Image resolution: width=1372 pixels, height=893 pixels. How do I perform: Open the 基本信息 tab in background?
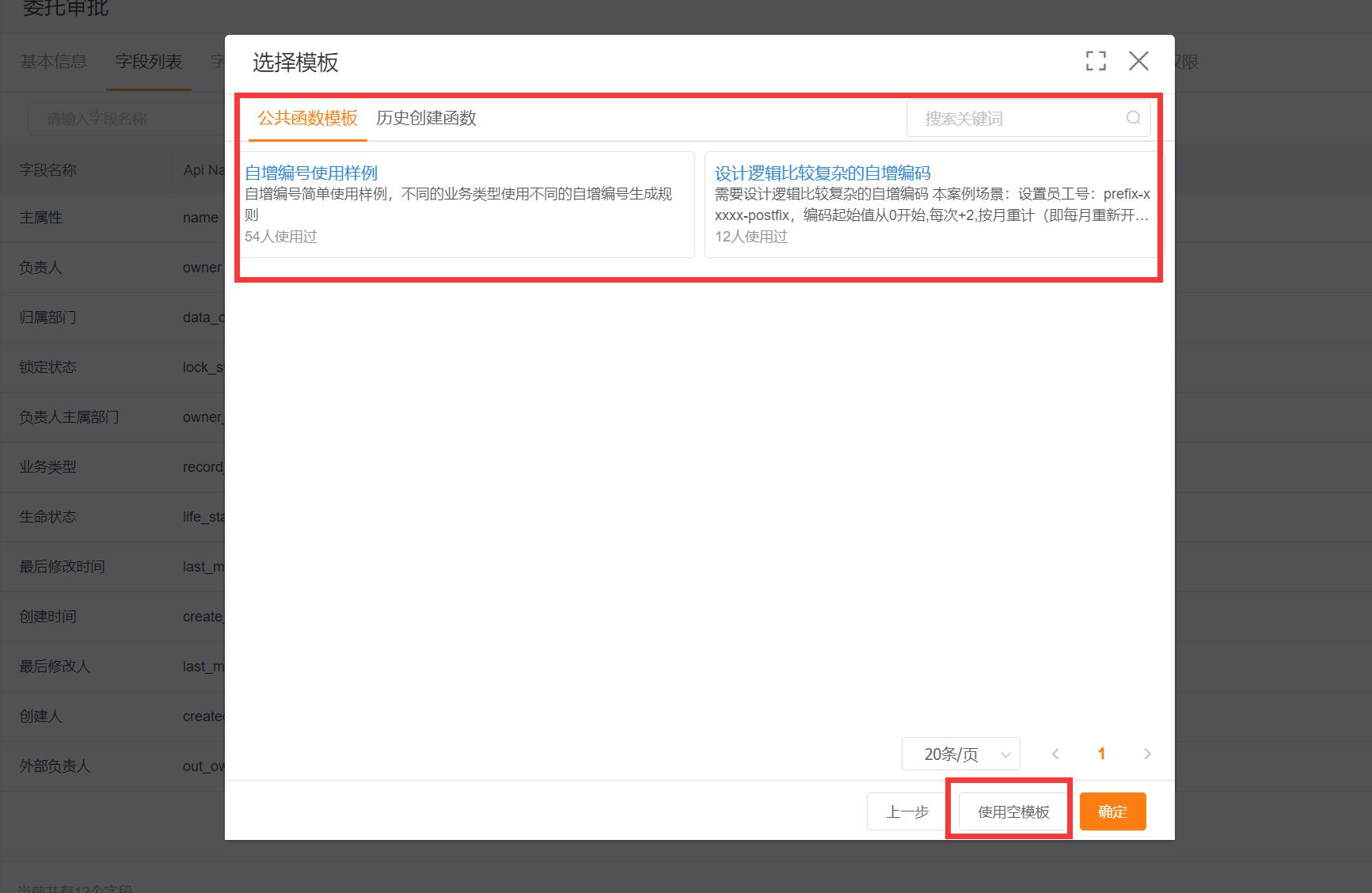pos(53,61)
